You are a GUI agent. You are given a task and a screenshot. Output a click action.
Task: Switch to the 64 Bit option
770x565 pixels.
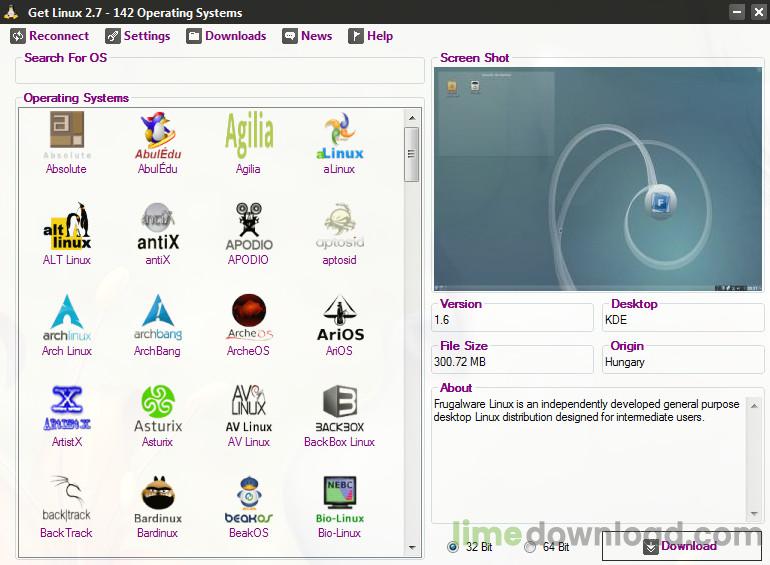[530, 547]
